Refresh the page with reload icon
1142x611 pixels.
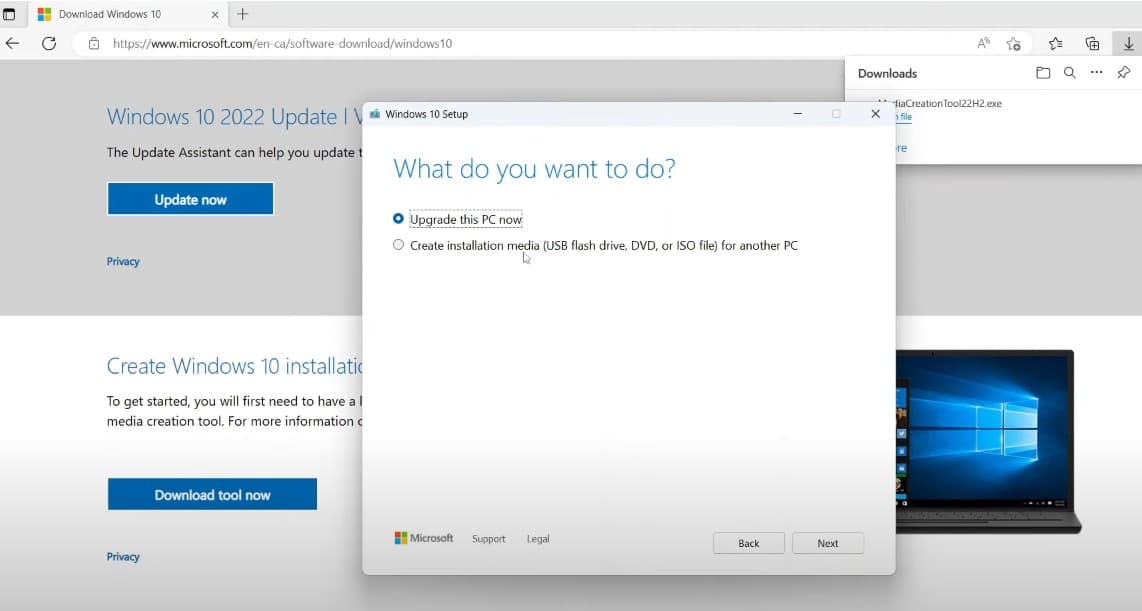48,44
